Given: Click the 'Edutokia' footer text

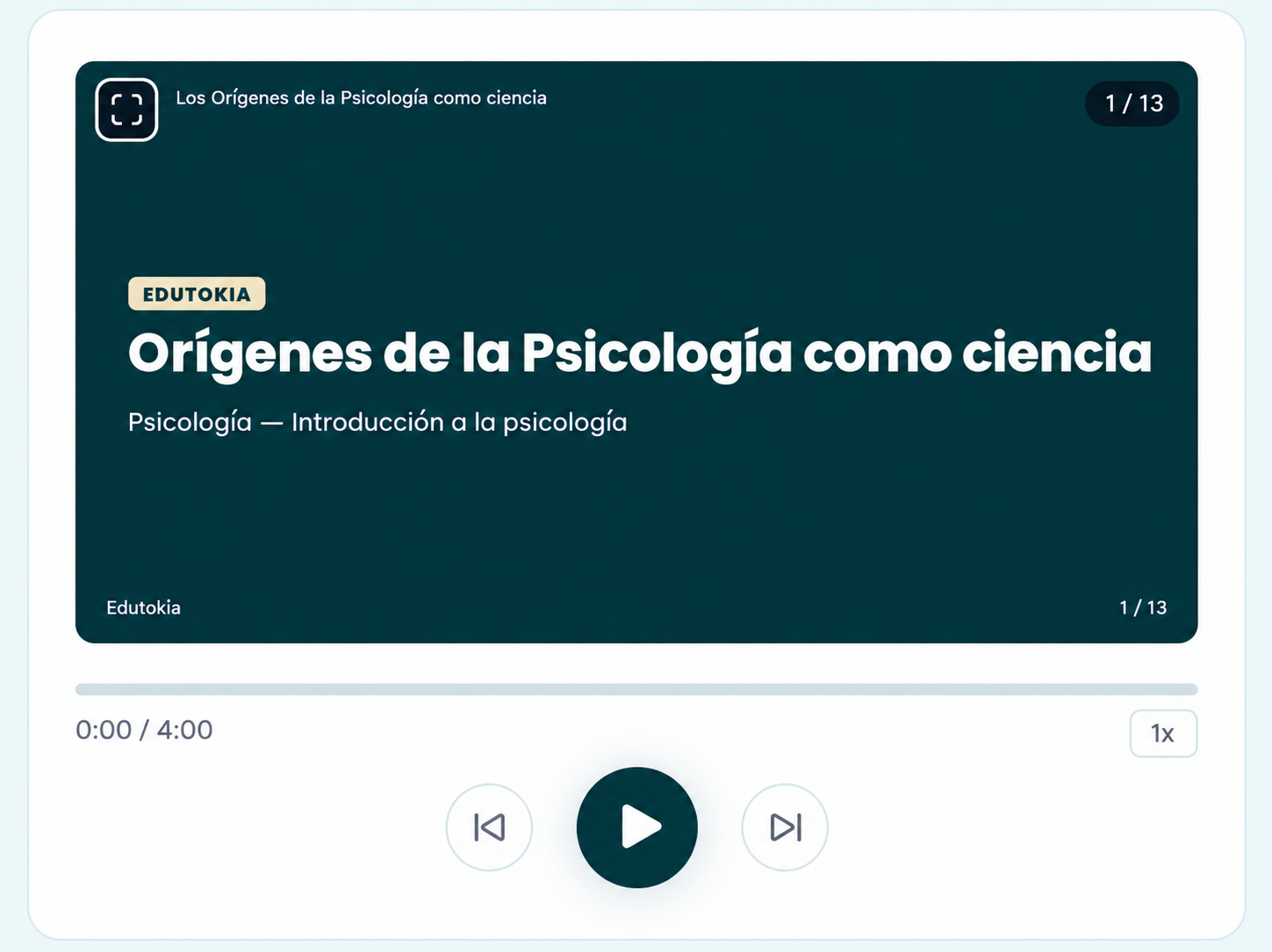Looking at the screenshot, I should [143, 607].
